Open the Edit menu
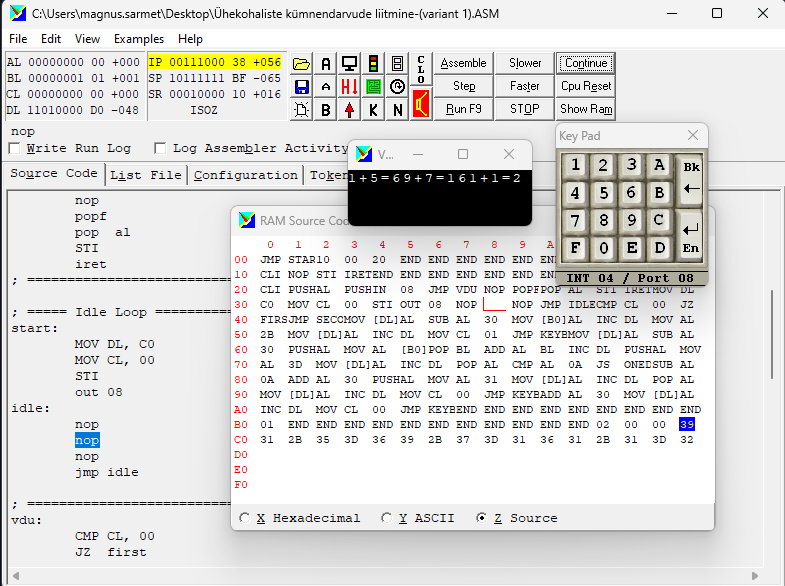 [51, 39]
